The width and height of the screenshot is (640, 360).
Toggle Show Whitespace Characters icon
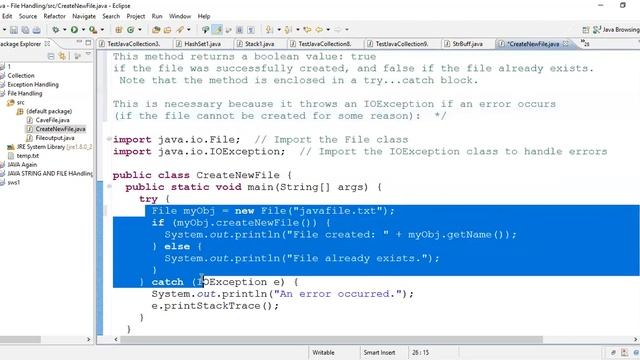click(251, 30)
